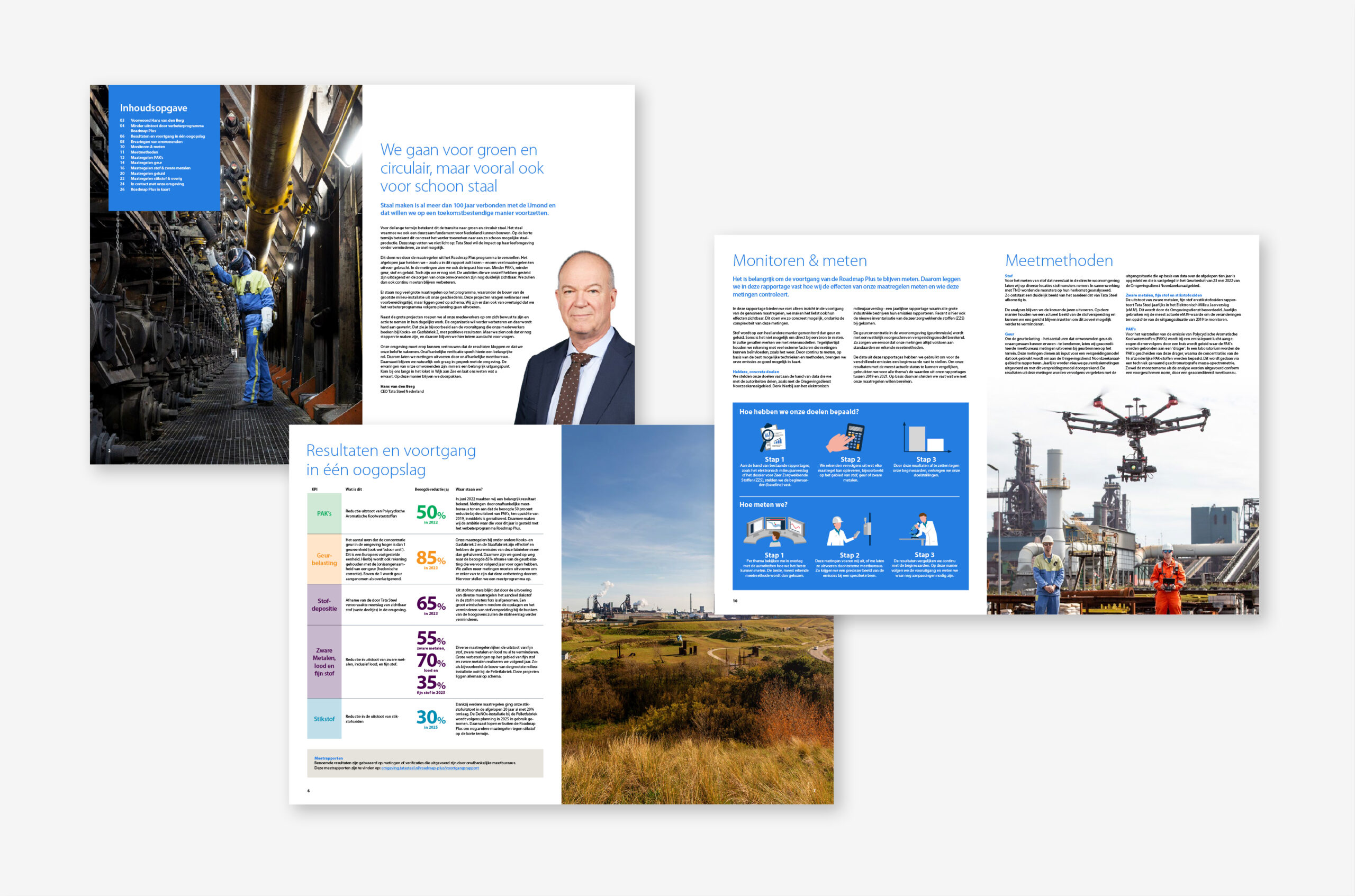1355x896 pixels.
Task: Click the Hans van den Berg signature name
Action: 398,386
